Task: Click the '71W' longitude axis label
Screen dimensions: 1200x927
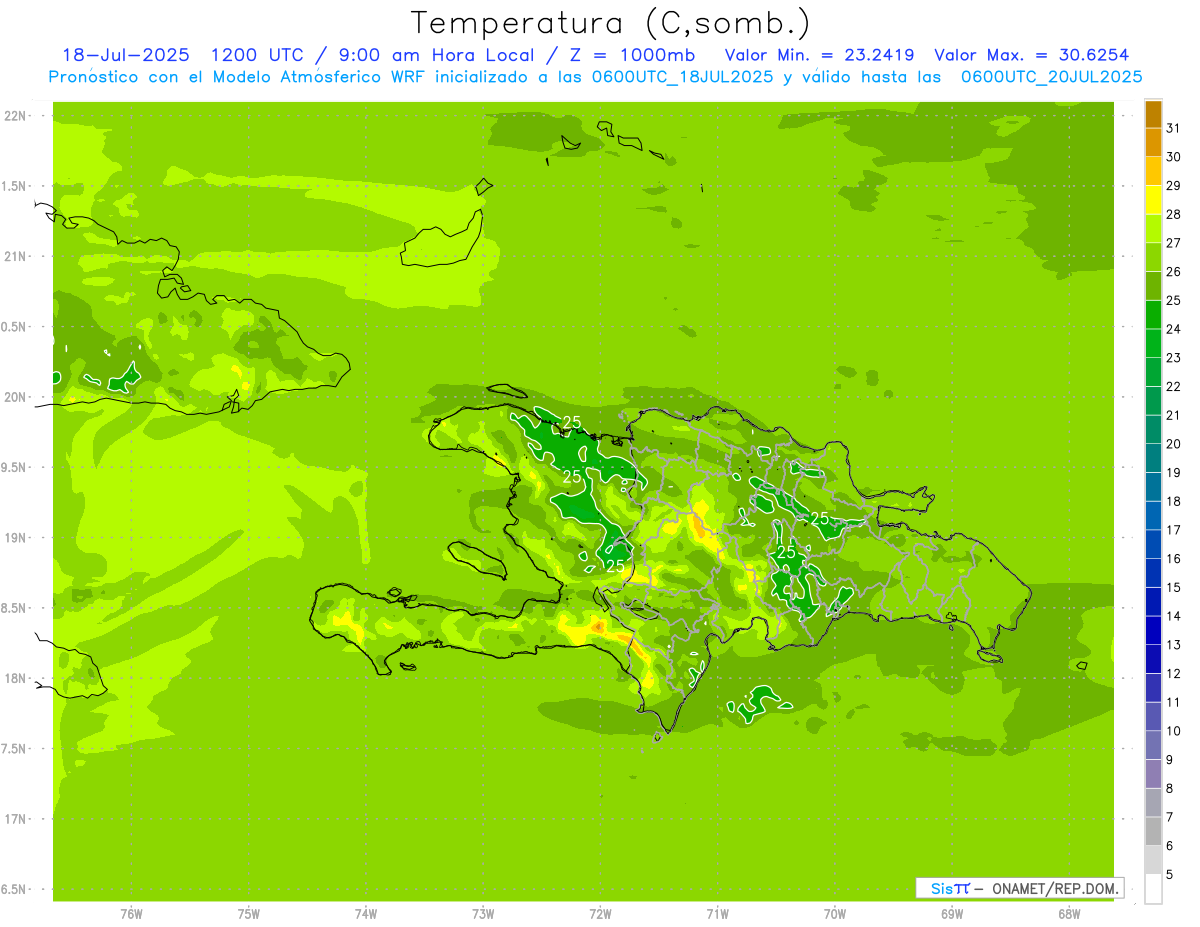Action: (717, 914)
